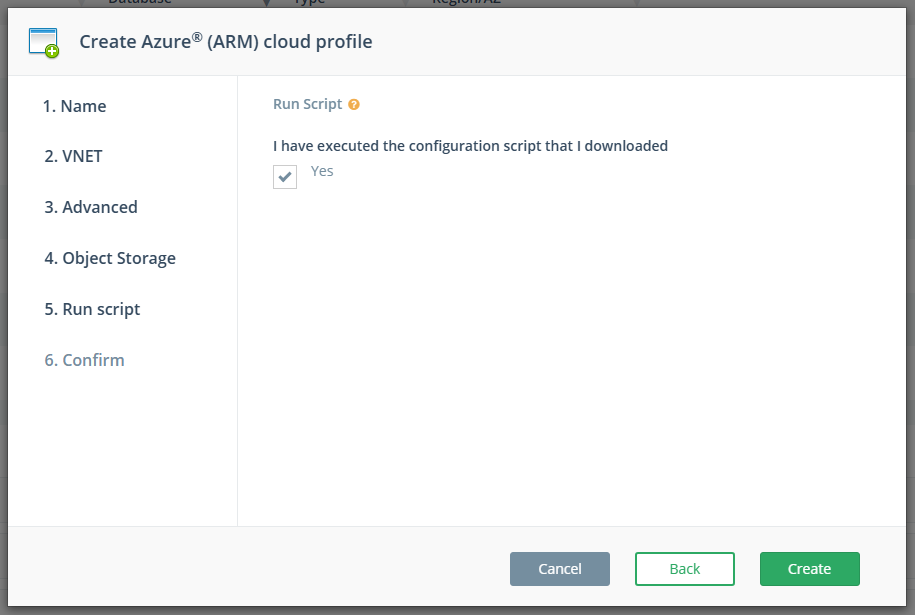
Task: Click the Back button
Action: tap(684, 569)
